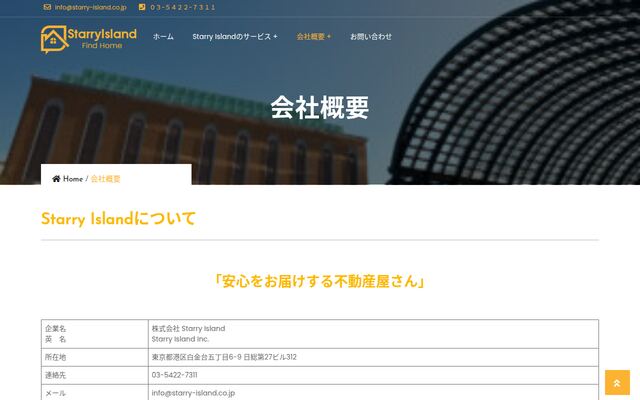Click the メール table cell
This screenshot has width=640, height=400.
point(95,393)
